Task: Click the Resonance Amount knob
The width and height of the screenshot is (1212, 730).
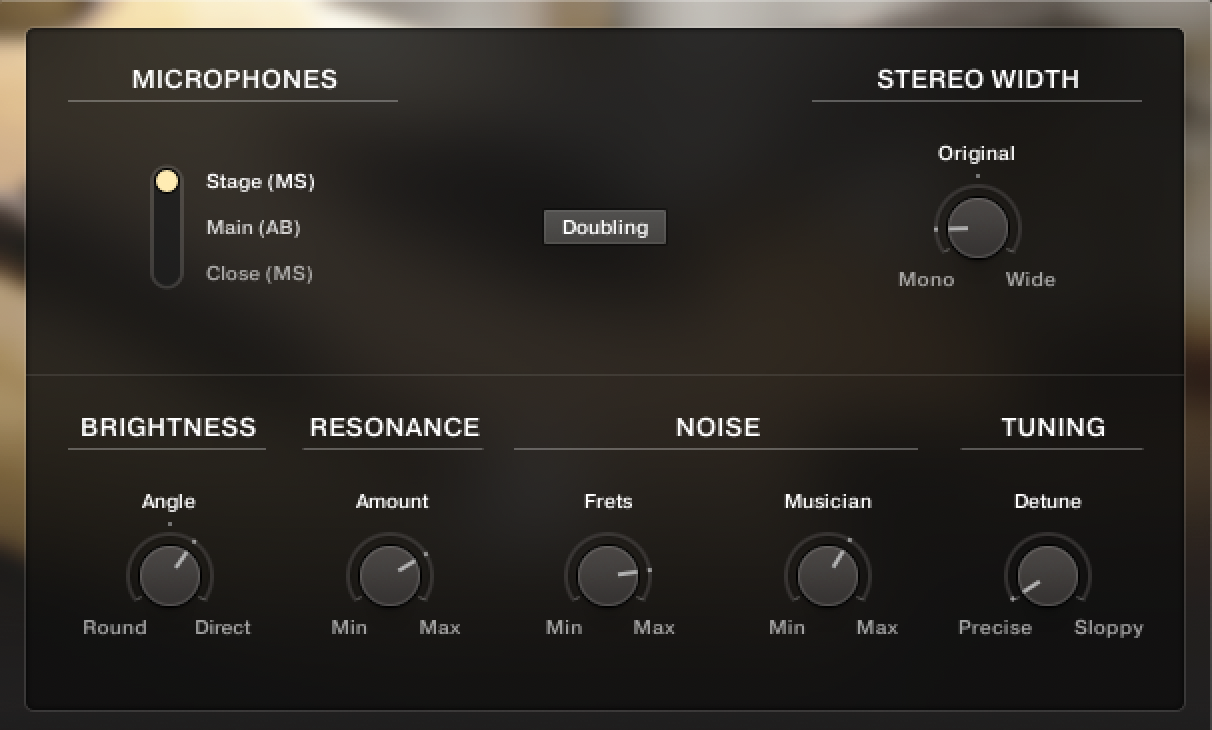Action: pos(391,575)
